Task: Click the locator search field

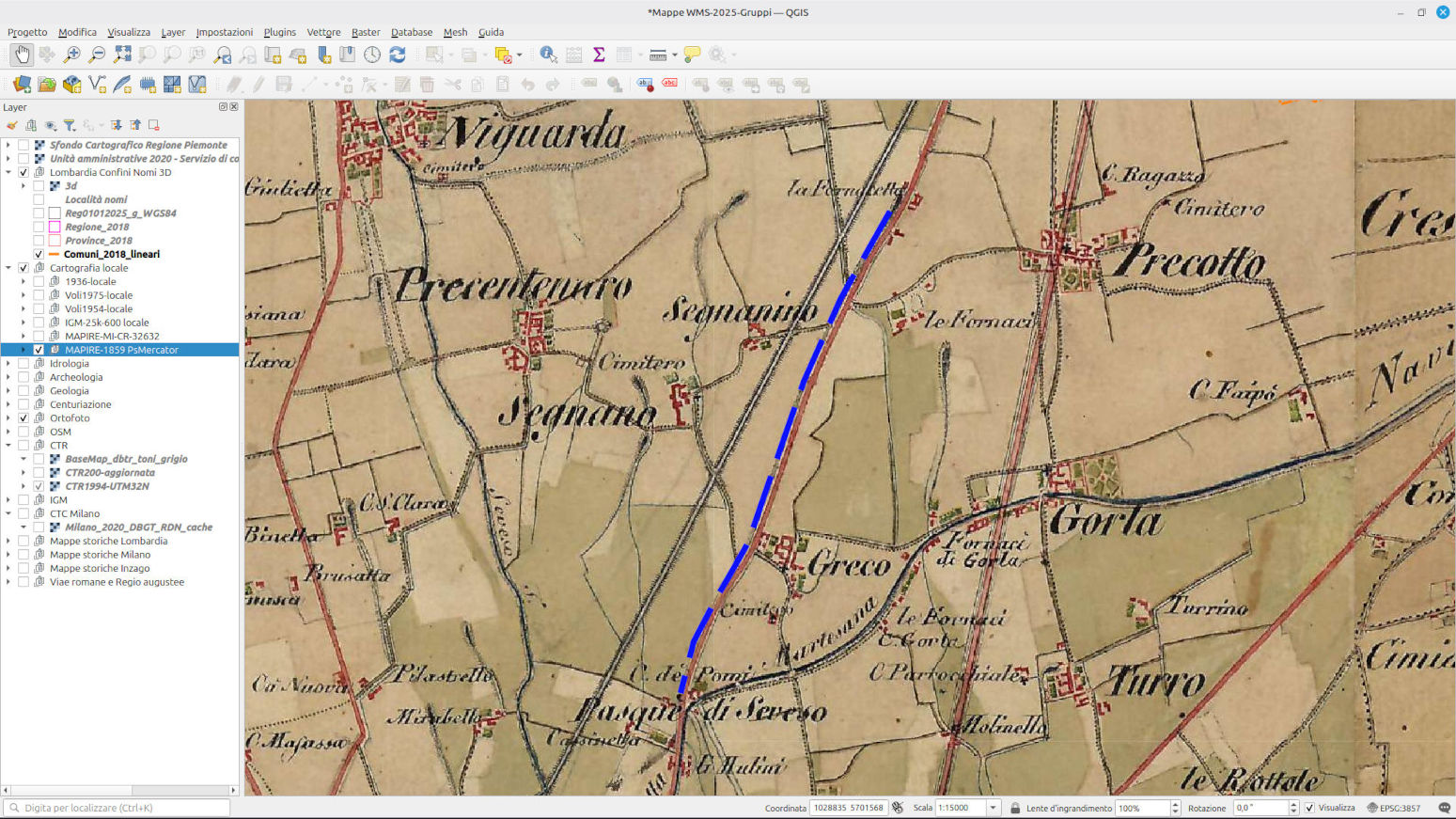Action: pos(117,808)
